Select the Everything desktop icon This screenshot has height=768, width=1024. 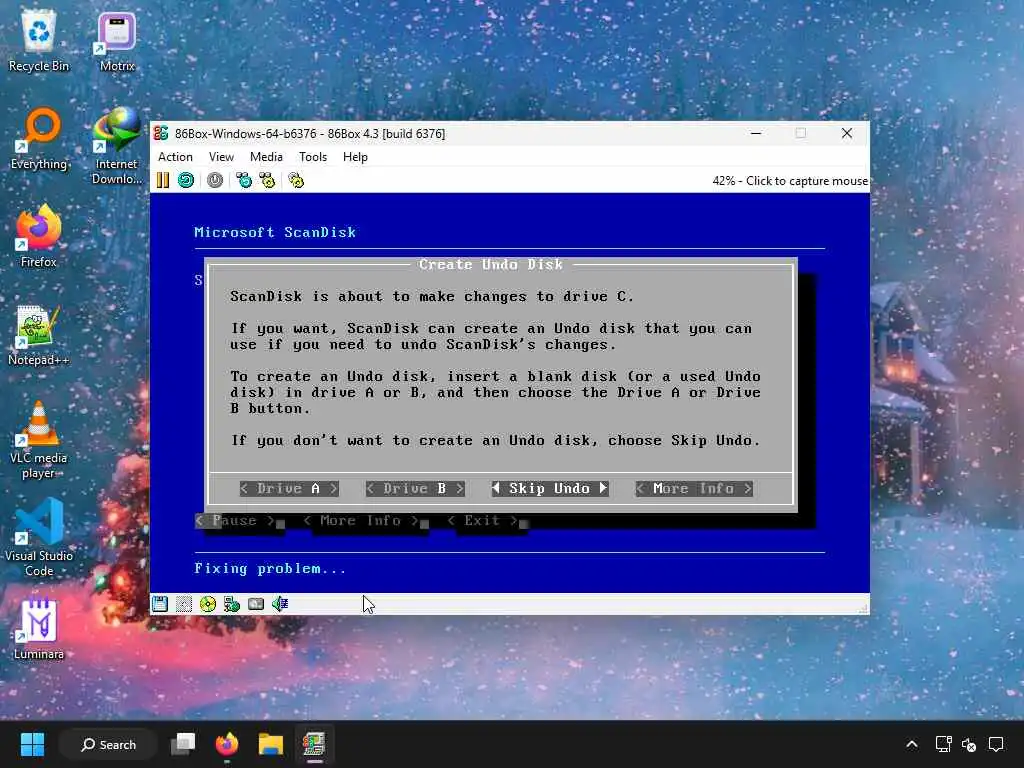coord(39,139)
